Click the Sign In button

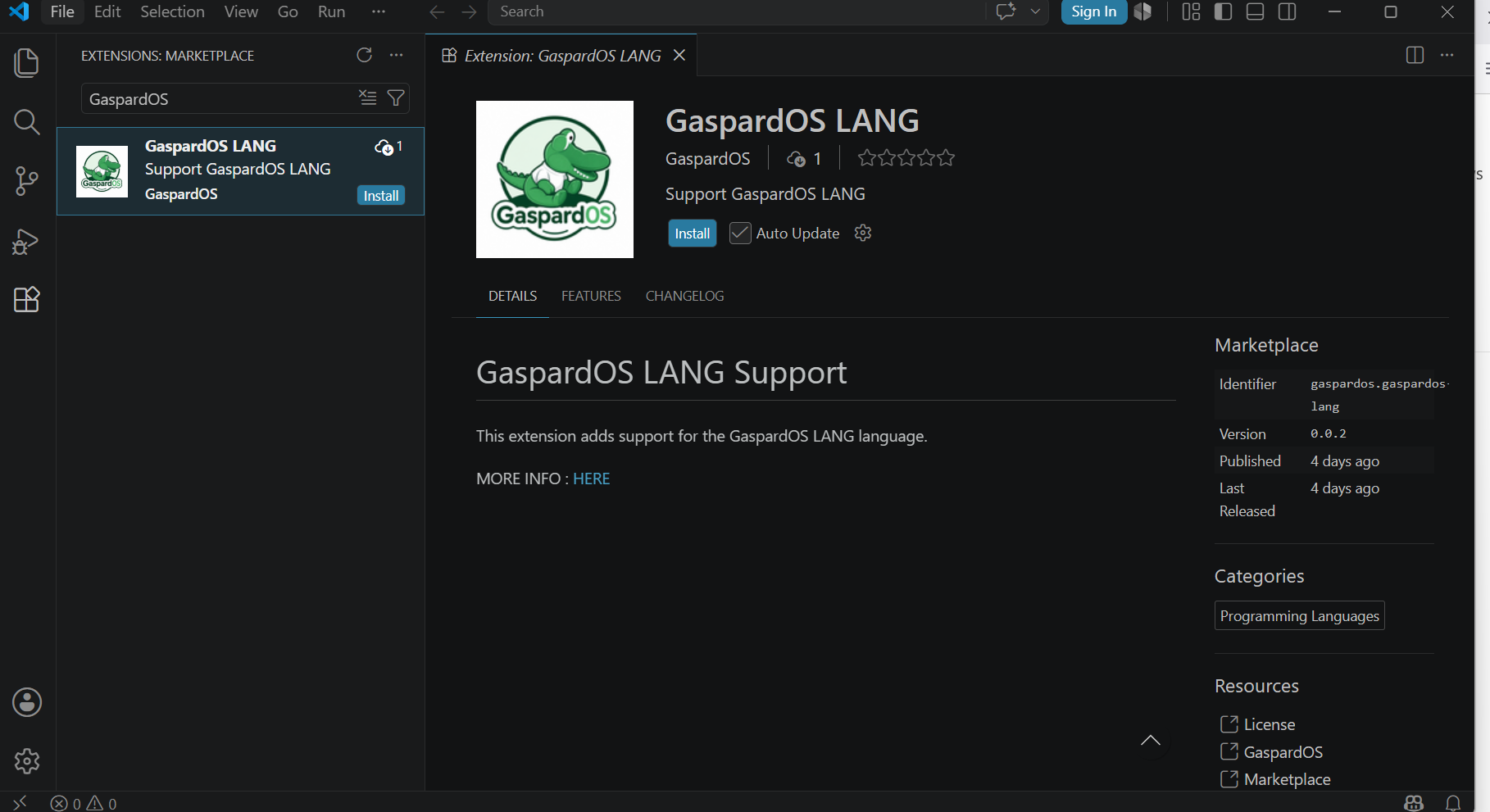1094,11
